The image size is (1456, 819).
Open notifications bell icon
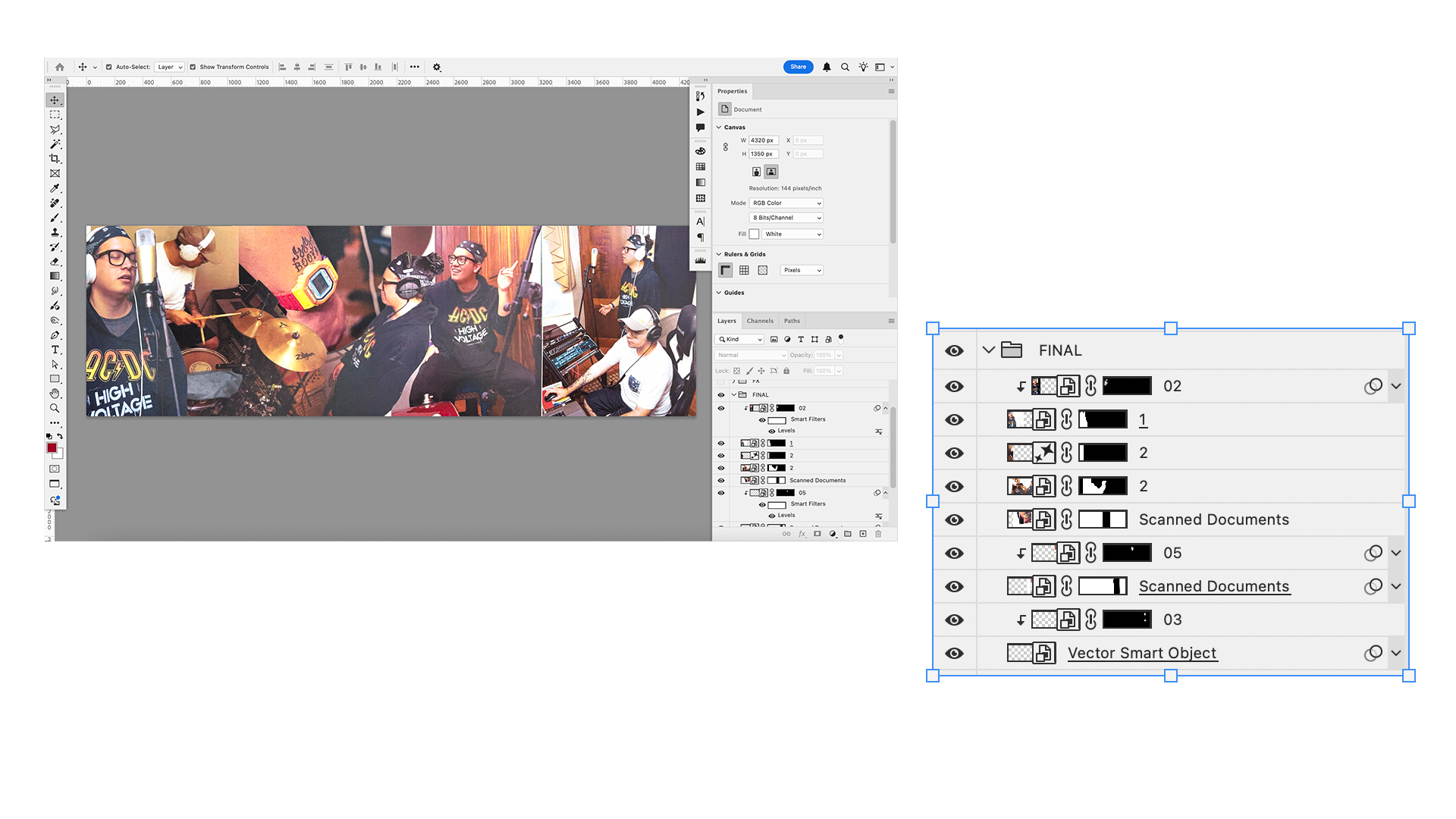[827, 67]
